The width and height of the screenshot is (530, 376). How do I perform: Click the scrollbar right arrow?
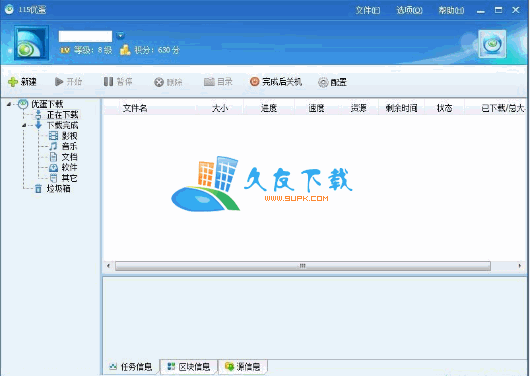520,266
